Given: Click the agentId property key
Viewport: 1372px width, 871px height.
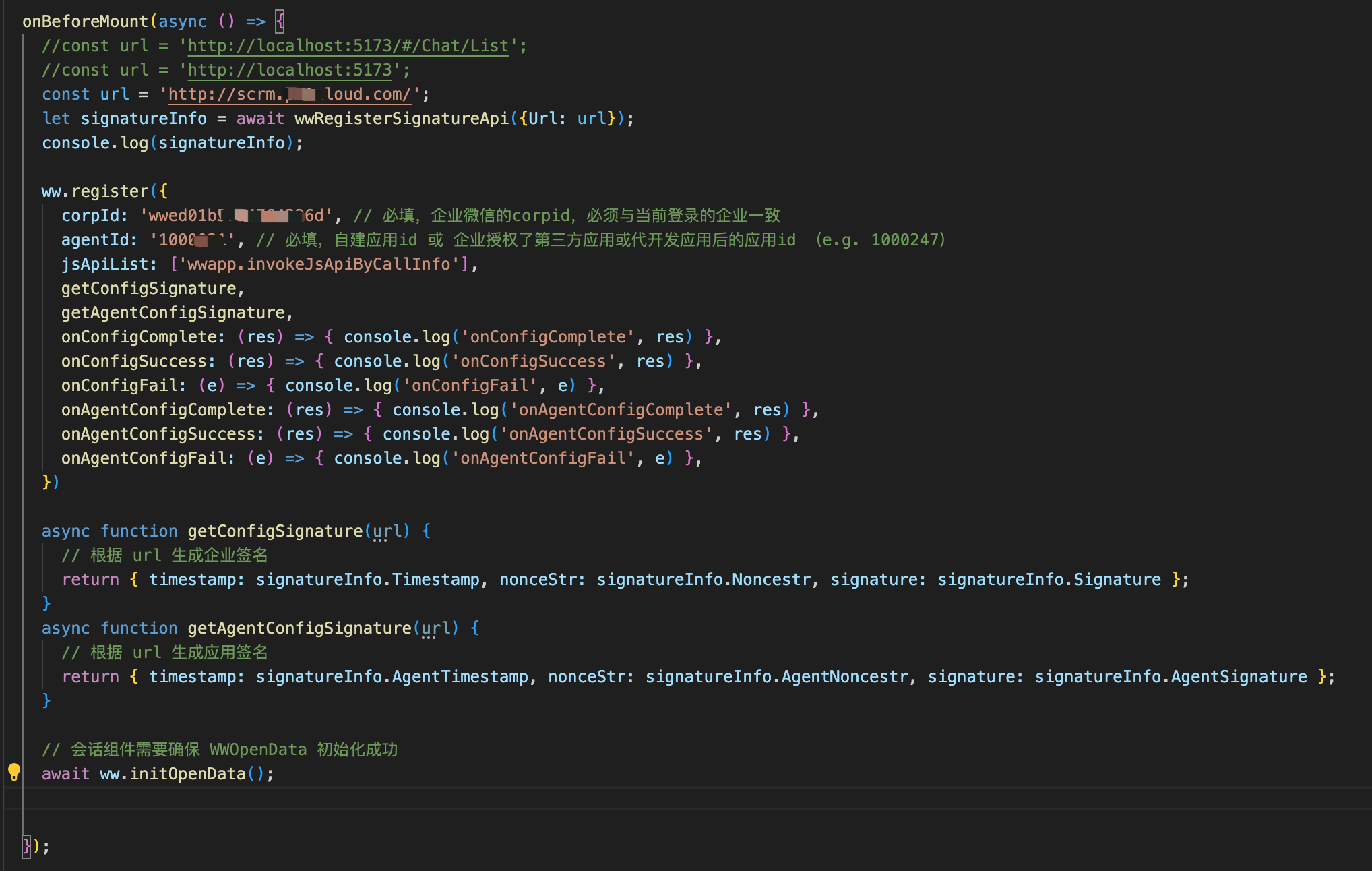Looking at the screenshot, I should pyautogui.click(x=95, y=240).
